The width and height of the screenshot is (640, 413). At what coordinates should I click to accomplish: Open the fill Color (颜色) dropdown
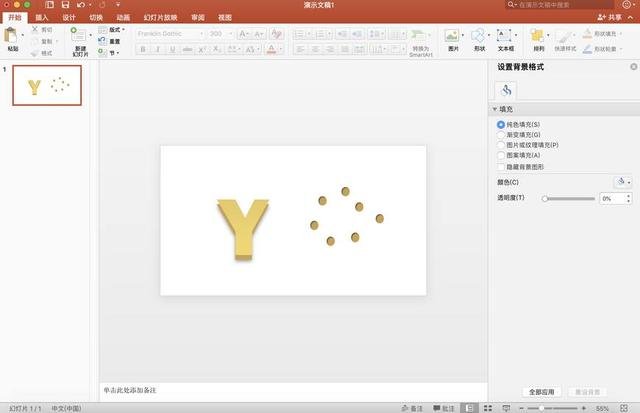[x=622, y=182]
